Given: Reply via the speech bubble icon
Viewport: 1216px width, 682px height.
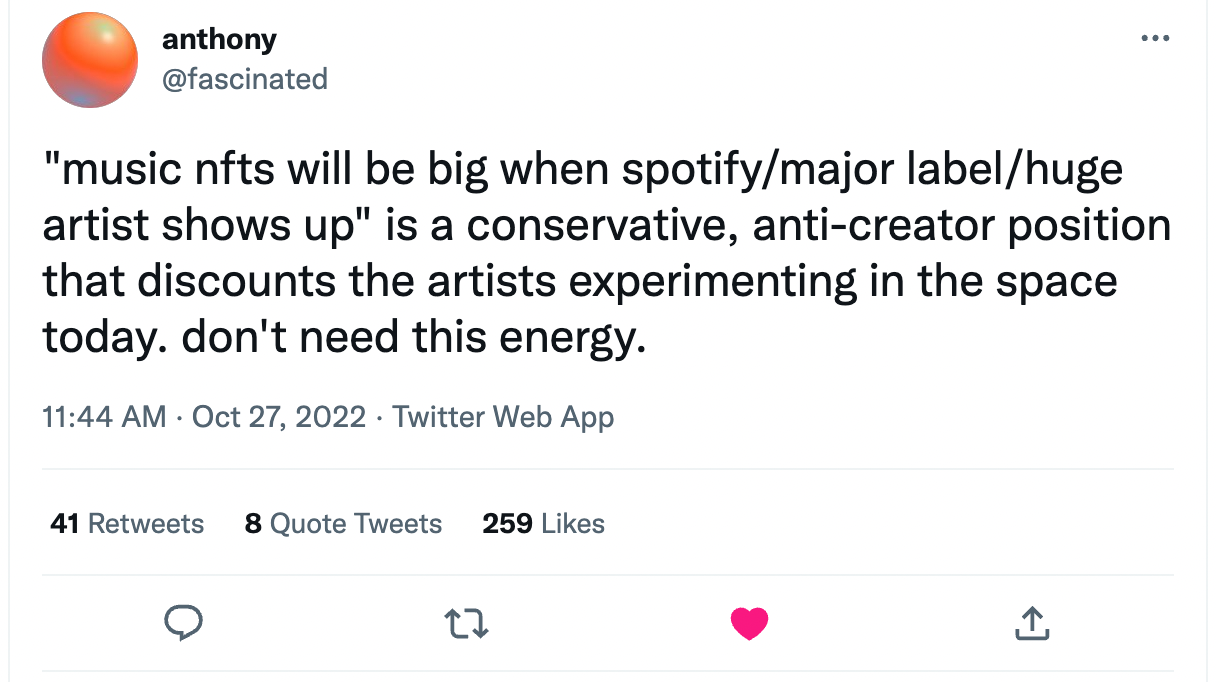Looking at the screenshot, I should (182, 622).
